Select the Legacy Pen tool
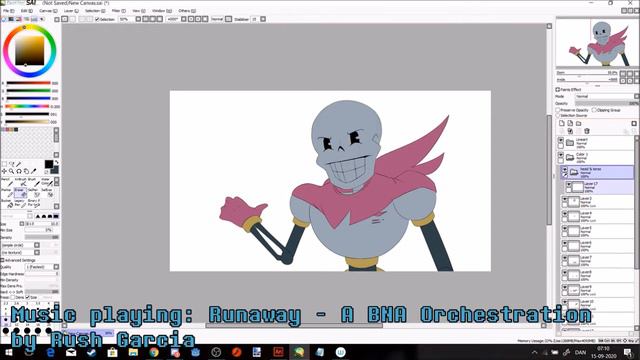 coord(20,203)
